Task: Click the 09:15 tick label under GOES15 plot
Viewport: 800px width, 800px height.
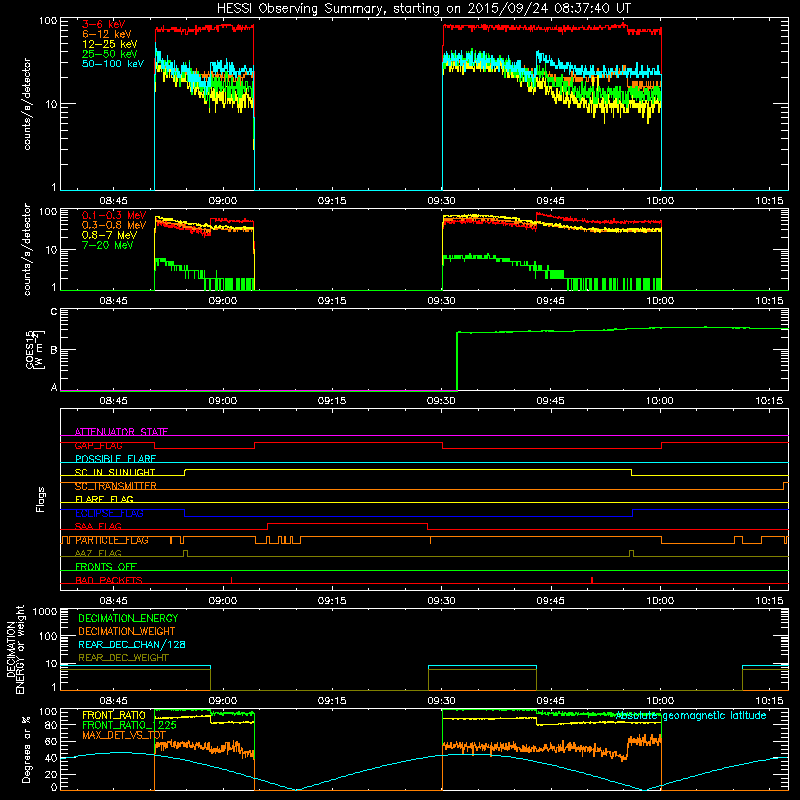Action: point(332,401)
